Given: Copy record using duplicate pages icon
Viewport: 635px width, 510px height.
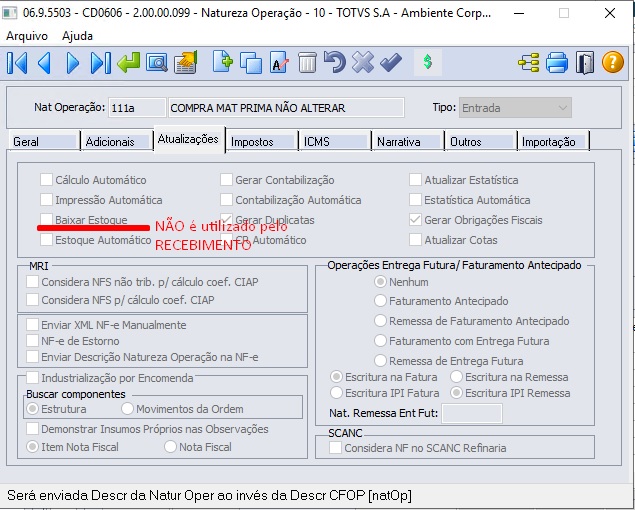Looking at the screenshot, I should click(x=251, y=62).
